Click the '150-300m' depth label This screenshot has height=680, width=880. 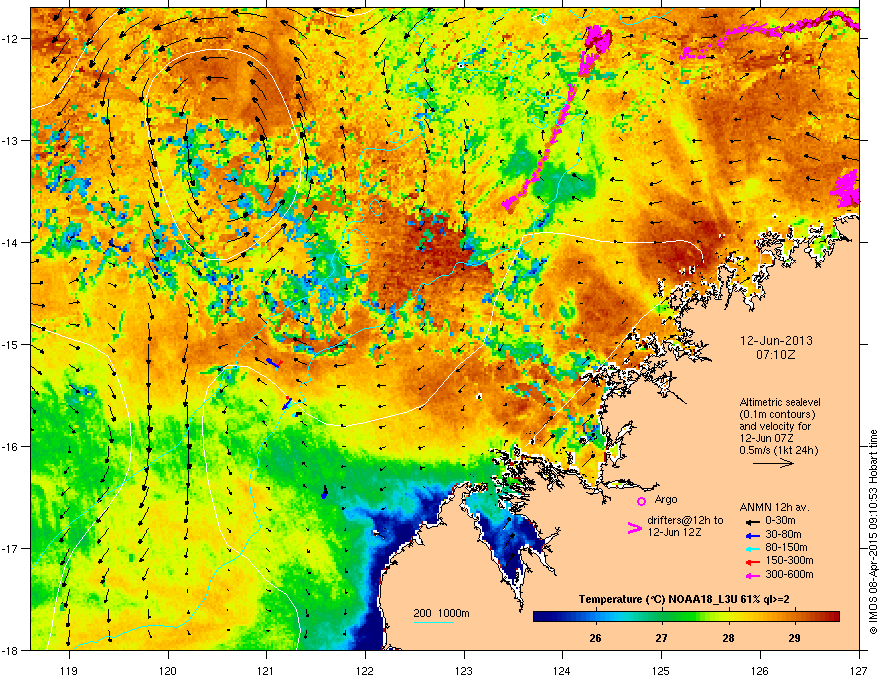click(x=789, y=560)
